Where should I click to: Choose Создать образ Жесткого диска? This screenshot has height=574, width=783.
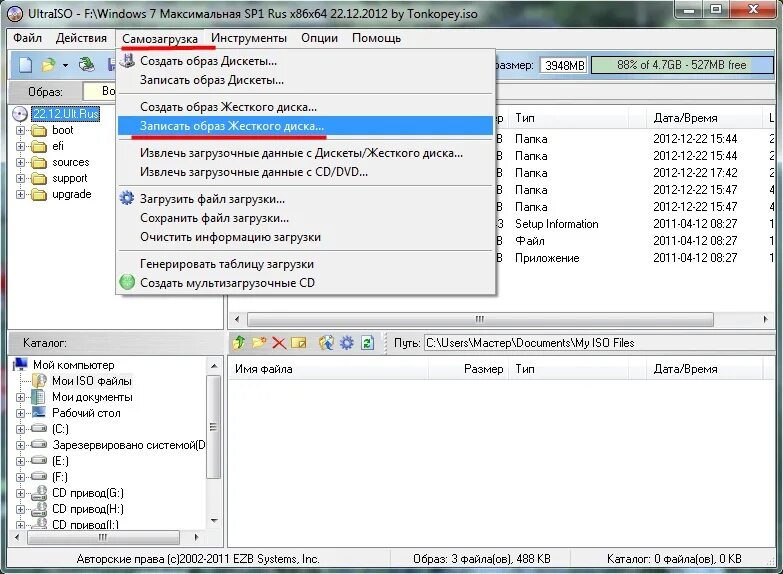coord(306,107)
